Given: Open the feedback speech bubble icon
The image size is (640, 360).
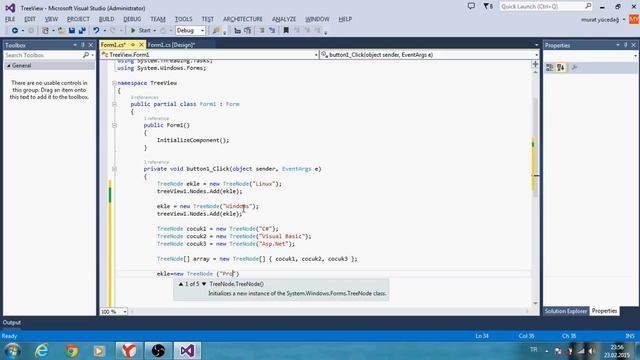Looking at the screenshot, I should 471,6.
